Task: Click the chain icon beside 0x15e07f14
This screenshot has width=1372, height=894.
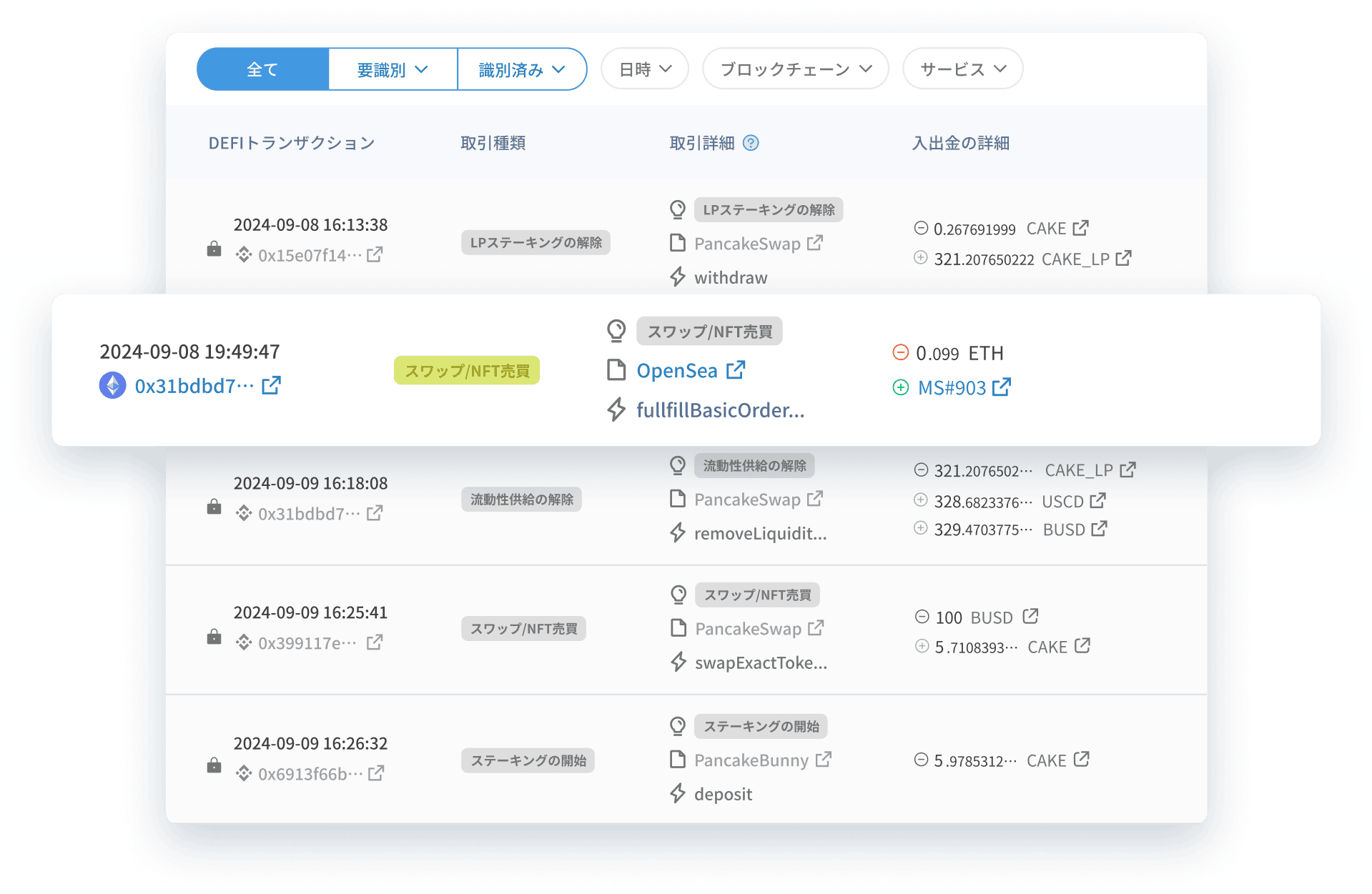Action: pos(245,254)
